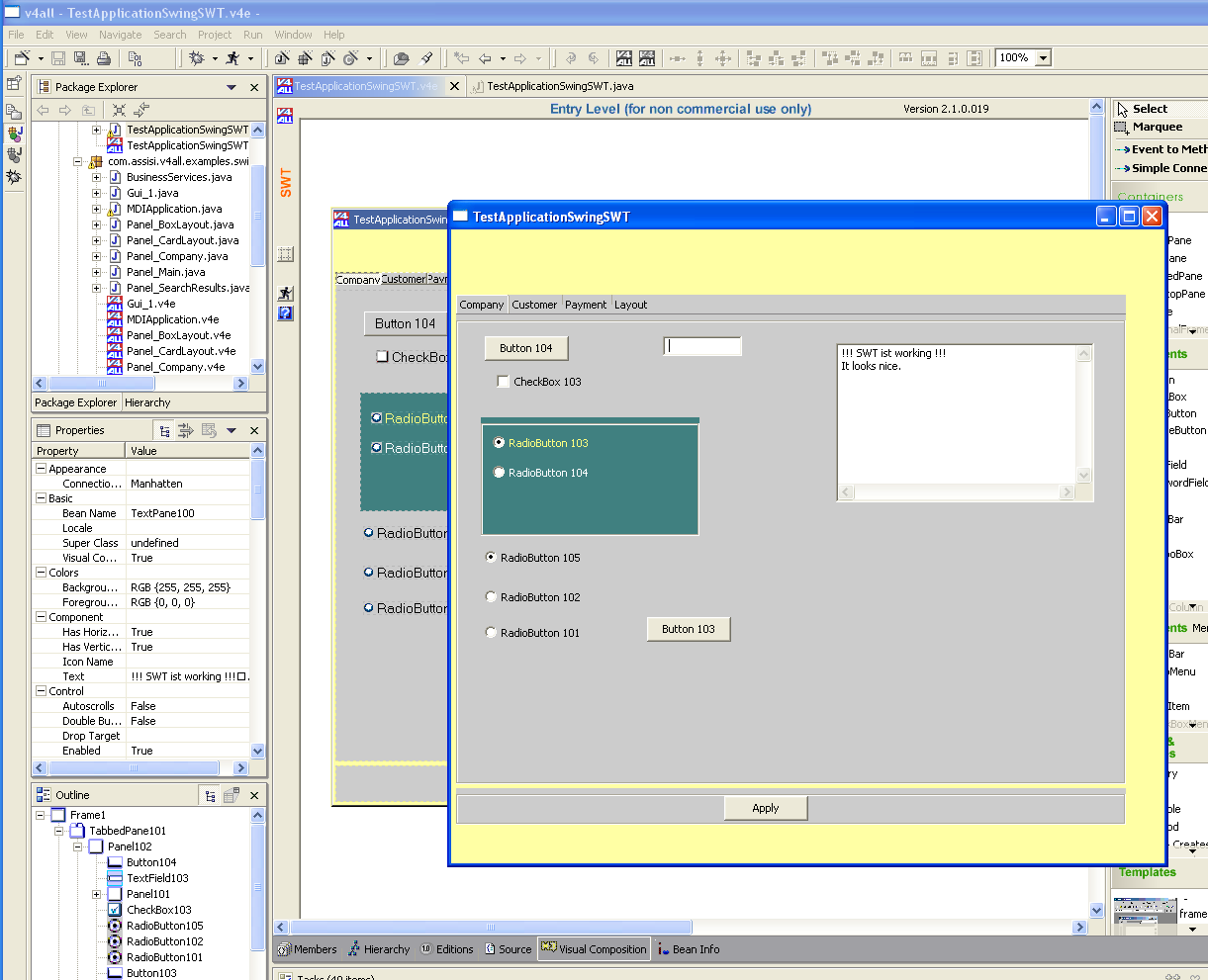Click the Run running-man toolbar icon
Image resolution: width=1208 pixels, height=980 pixels.
pyautogui.click(x=232, y=58)
